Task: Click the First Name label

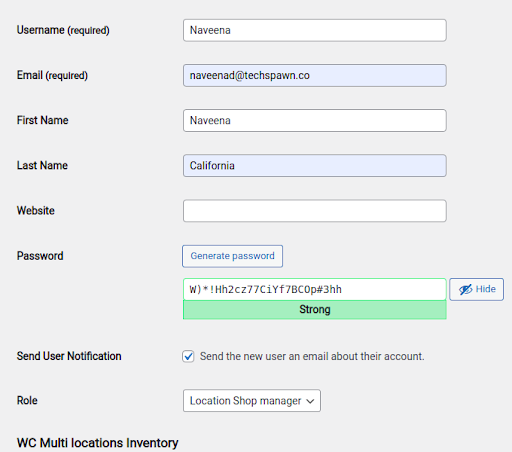Action: (42, 120)
